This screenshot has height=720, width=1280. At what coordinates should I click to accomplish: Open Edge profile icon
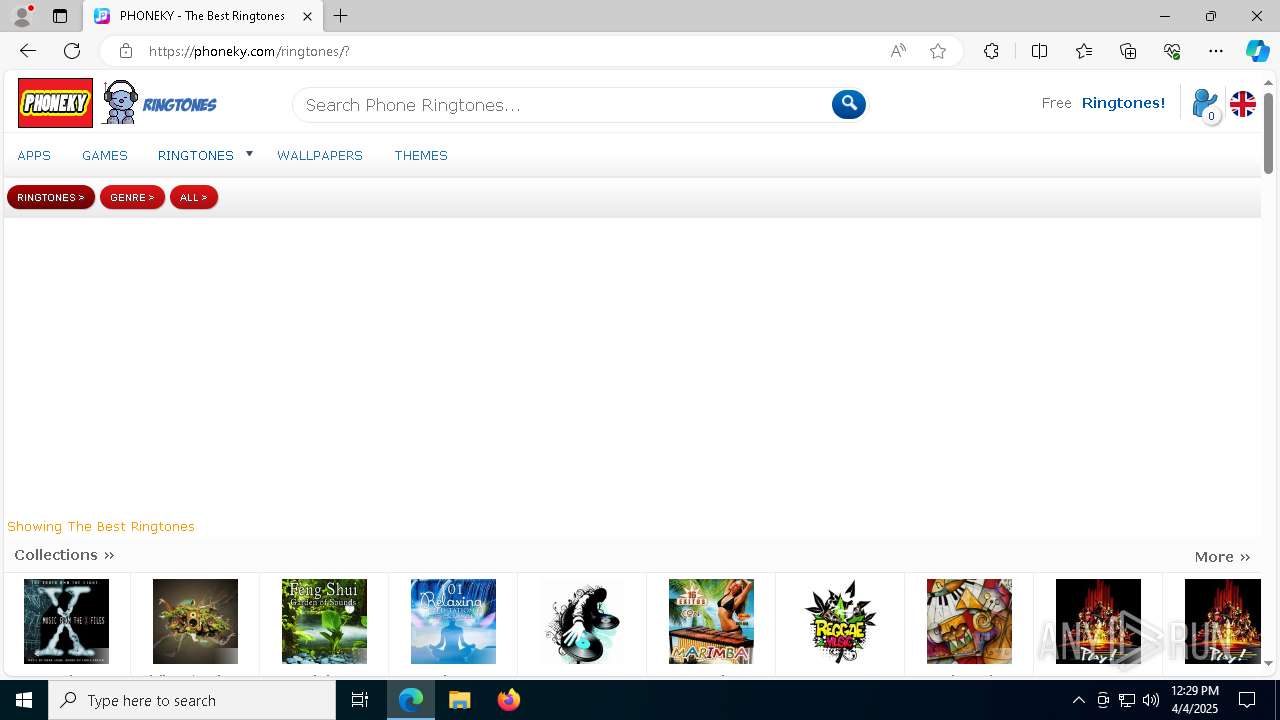tap(22, 16)
